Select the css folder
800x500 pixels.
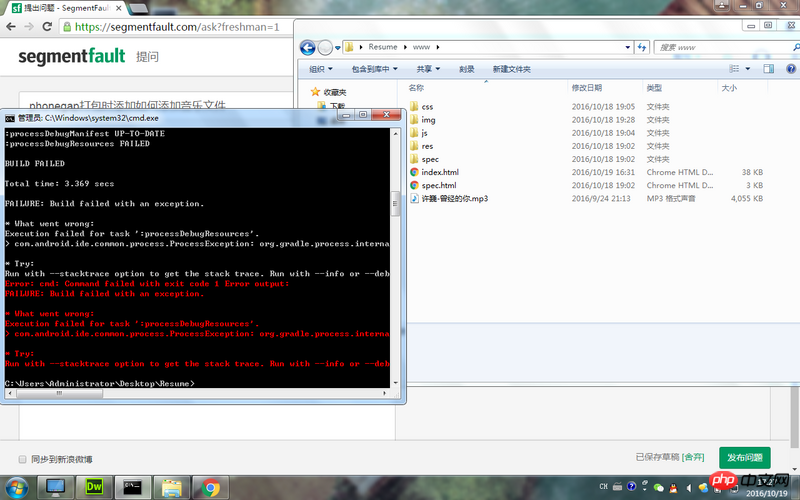pos(427,106)
